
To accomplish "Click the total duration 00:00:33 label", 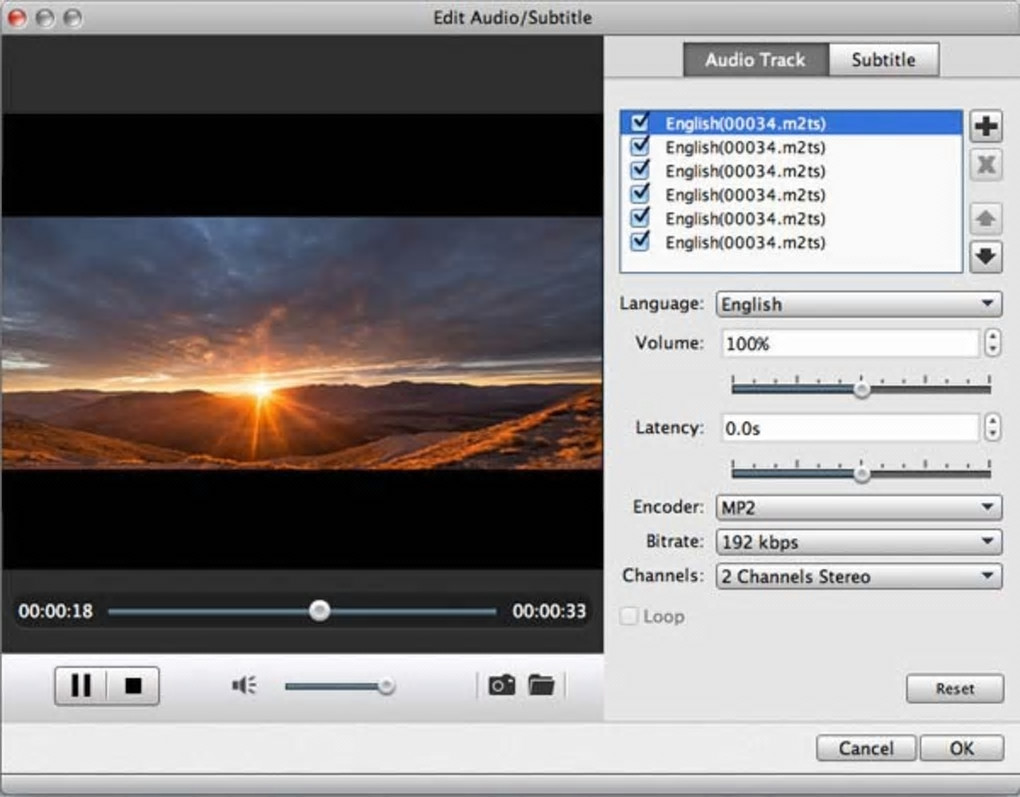I will pyautogui.click(x=549, y=611).
